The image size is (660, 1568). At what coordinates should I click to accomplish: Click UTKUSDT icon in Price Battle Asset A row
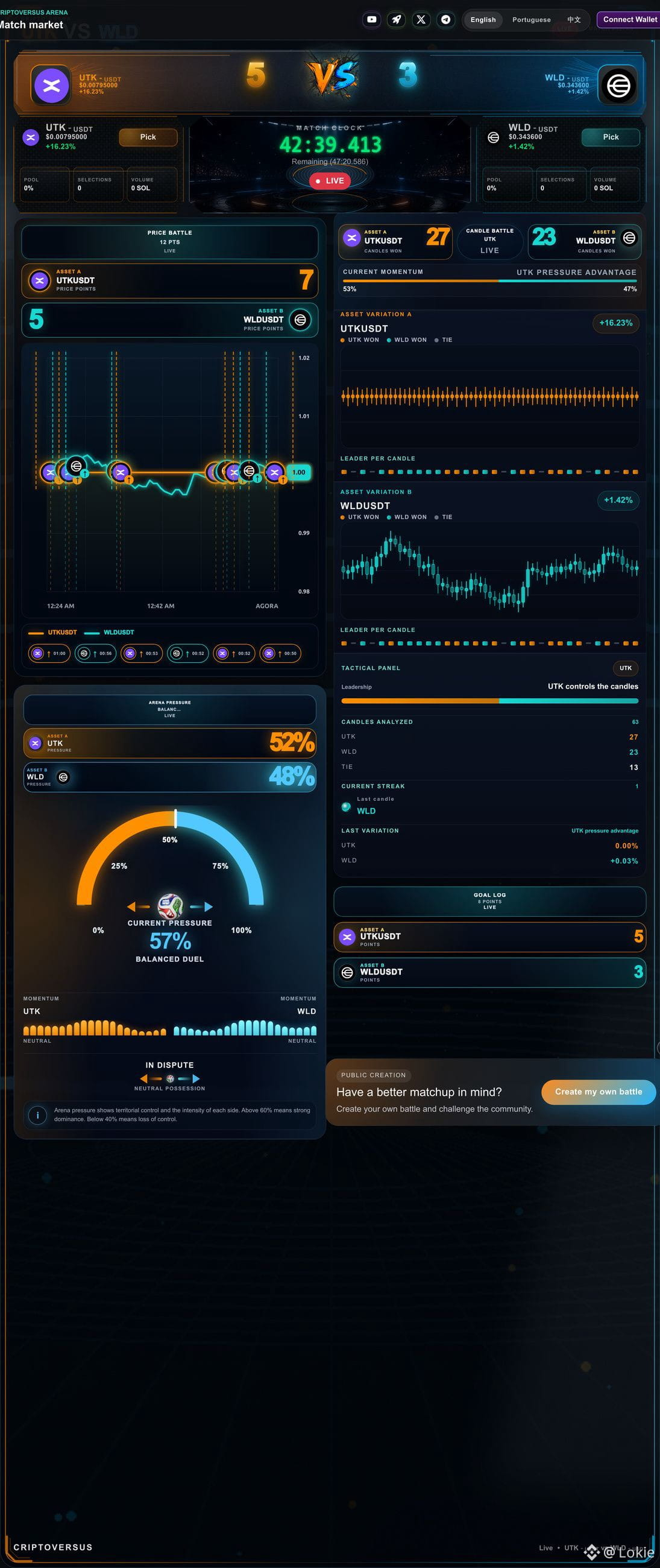40,280
